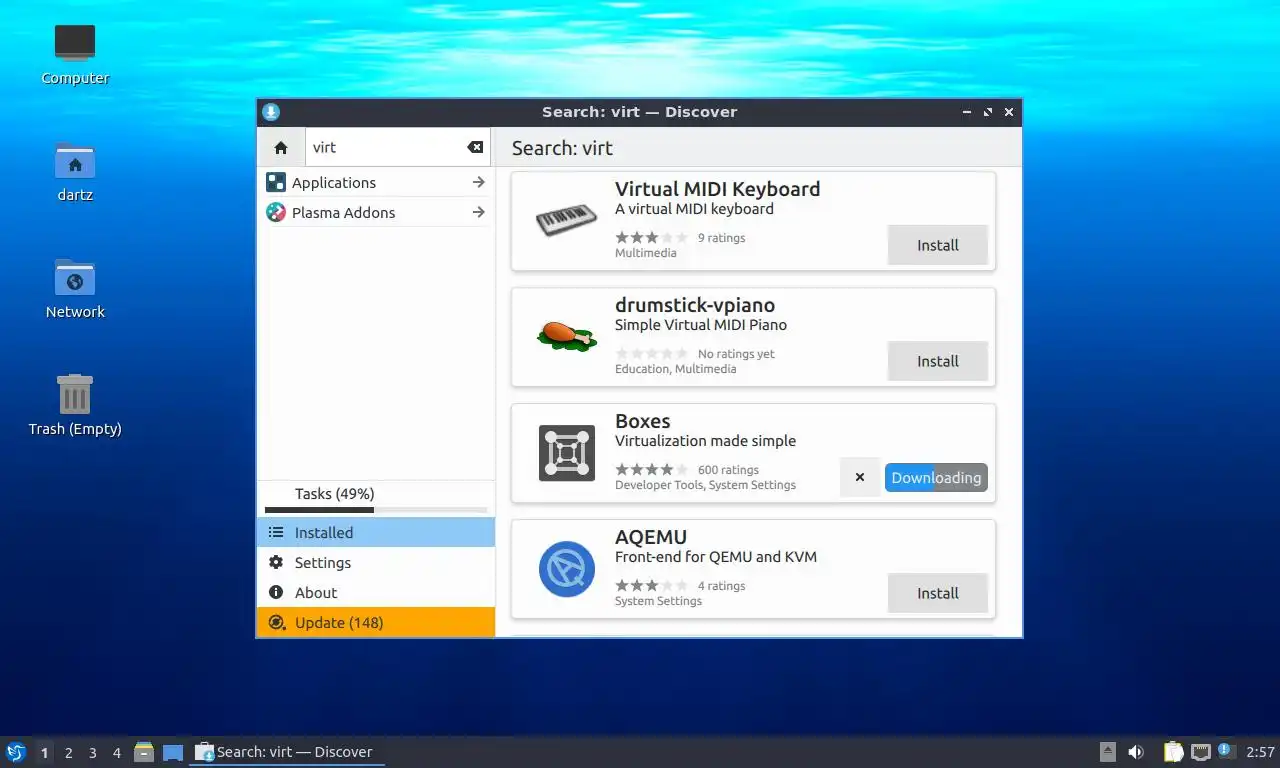Image resolution: width=1280 pixels, height=768 pixels.
Task: Switch to workspace 4
Action: tap(116, 753)
